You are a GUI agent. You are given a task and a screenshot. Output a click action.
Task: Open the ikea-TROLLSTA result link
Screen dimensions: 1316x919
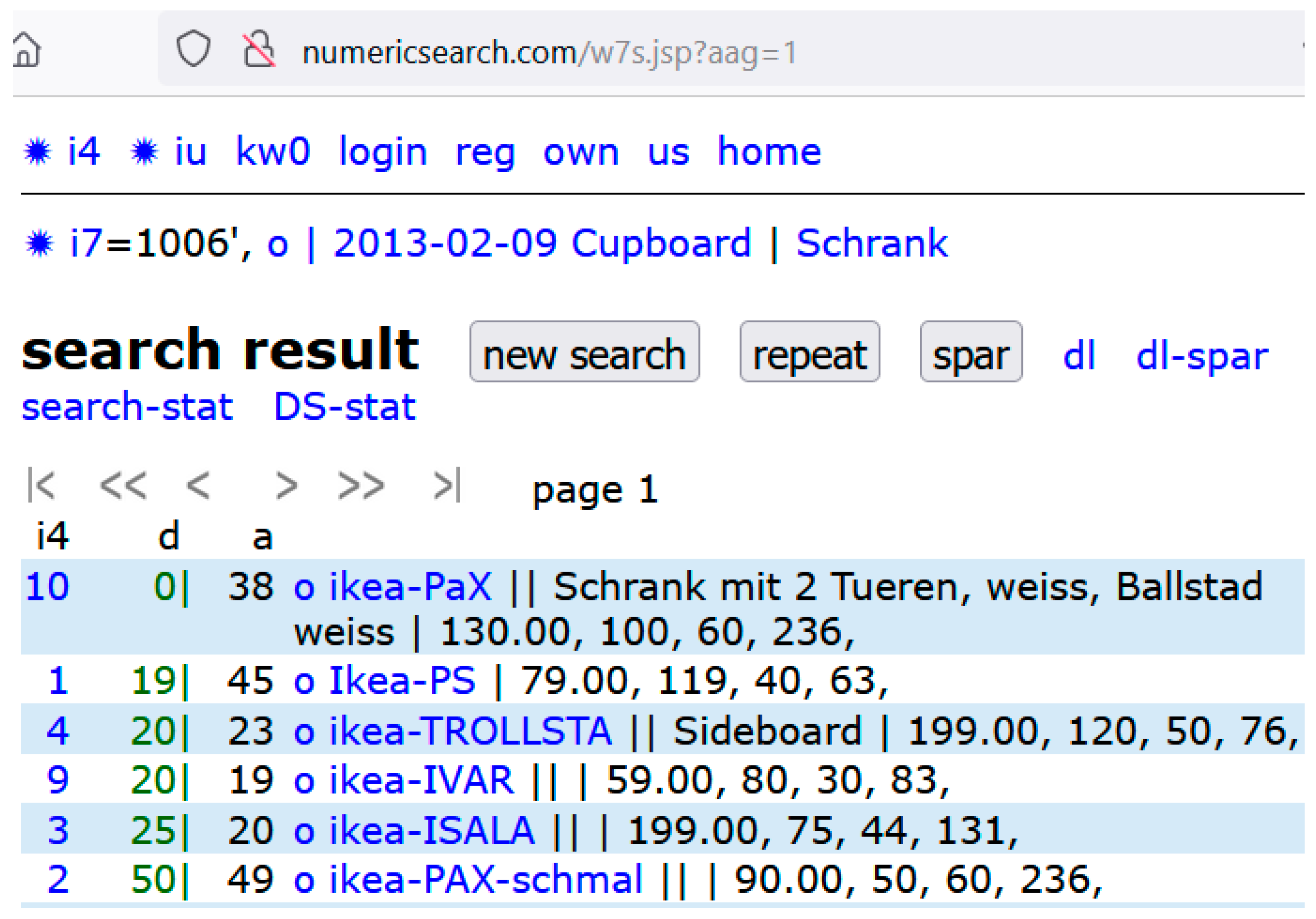point(470,731)
